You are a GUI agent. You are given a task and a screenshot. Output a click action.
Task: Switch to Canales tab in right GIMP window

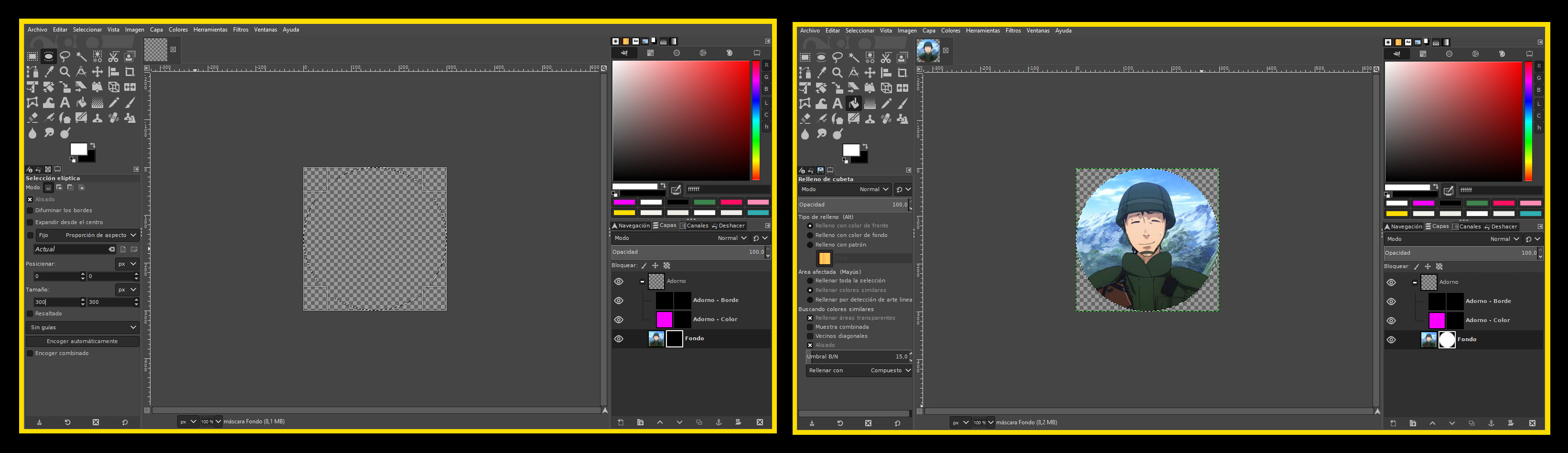click(1466, 226)
